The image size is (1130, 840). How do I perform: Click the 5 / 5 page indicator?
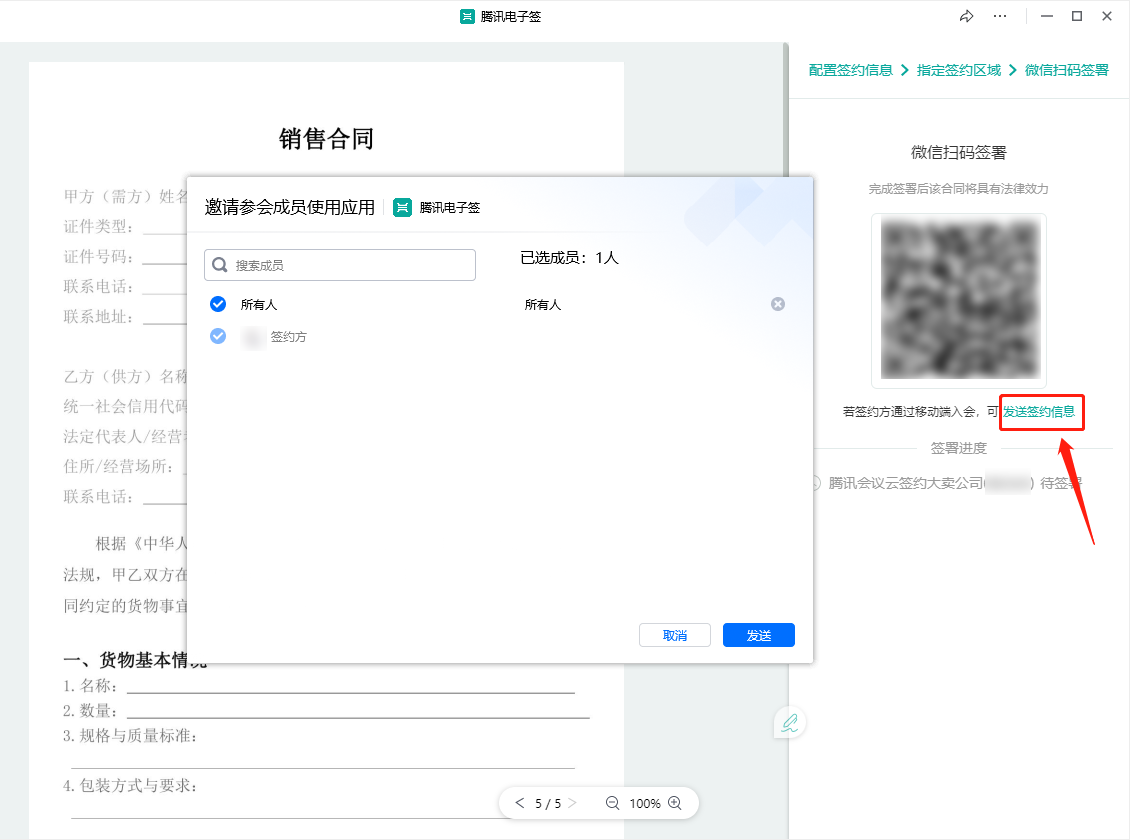[x=548, y=803]
